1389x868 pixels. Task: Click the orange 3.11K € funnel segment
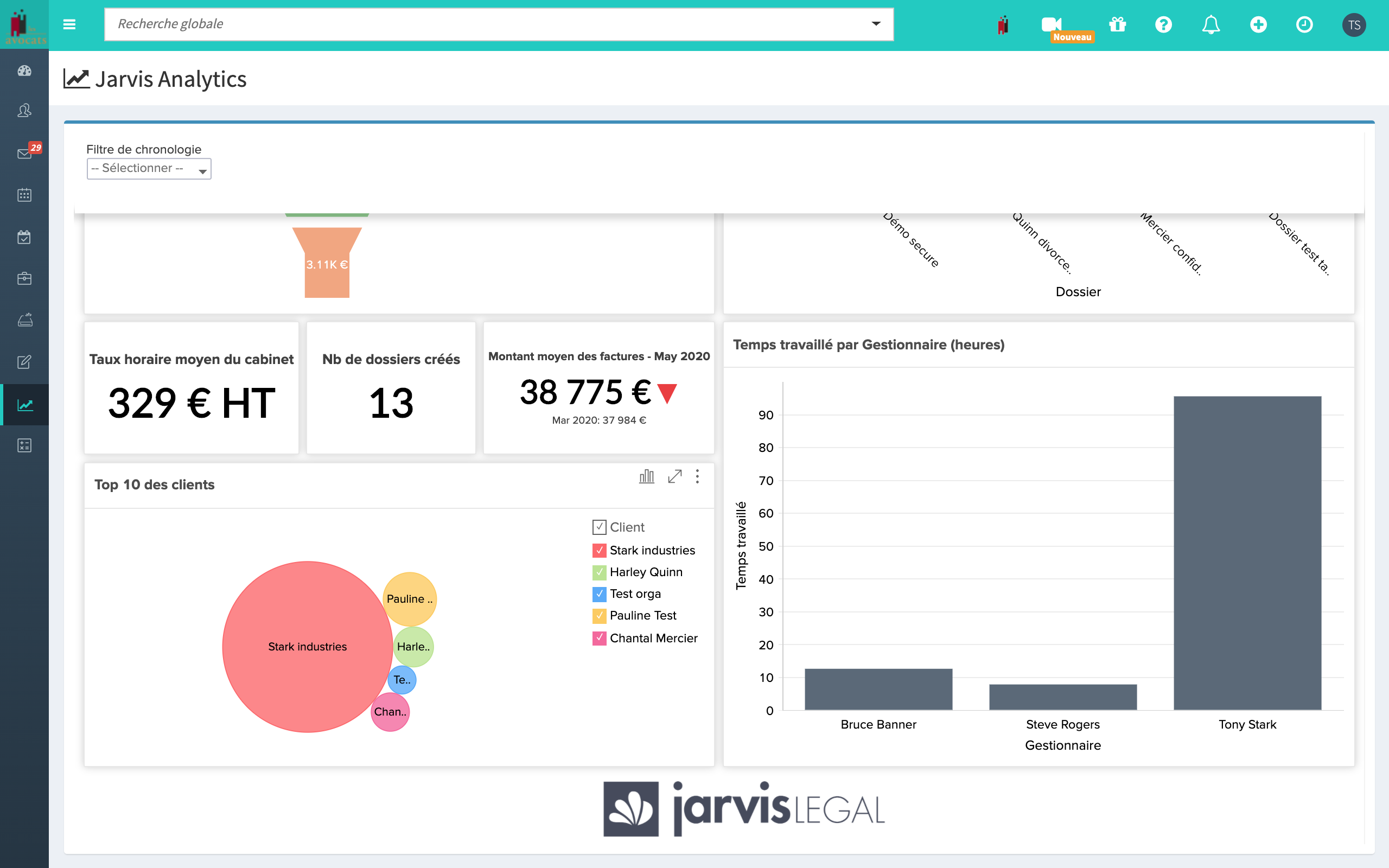(327, 263)
